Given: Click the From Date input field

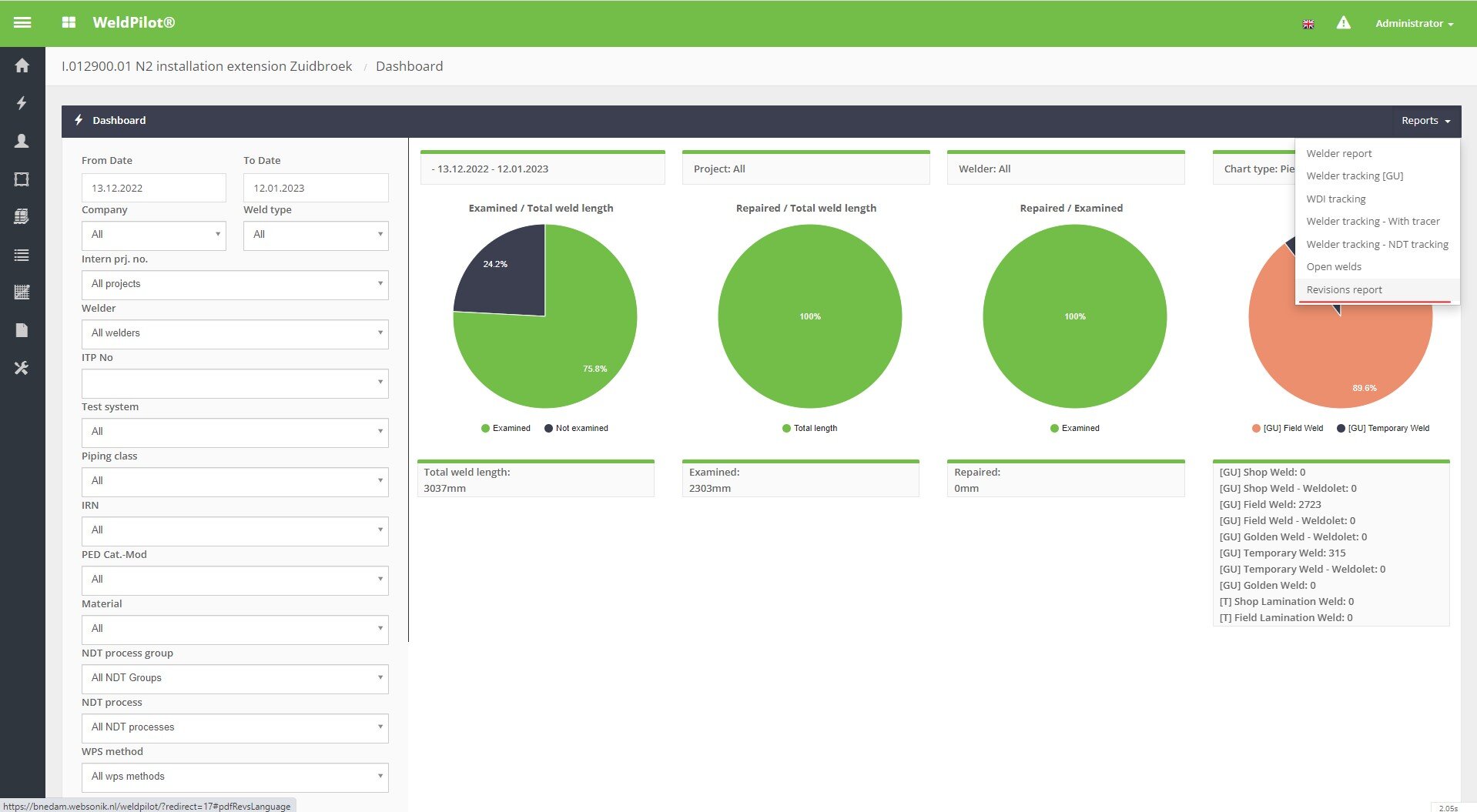Looking at the screenshot, I should point(153,188).
